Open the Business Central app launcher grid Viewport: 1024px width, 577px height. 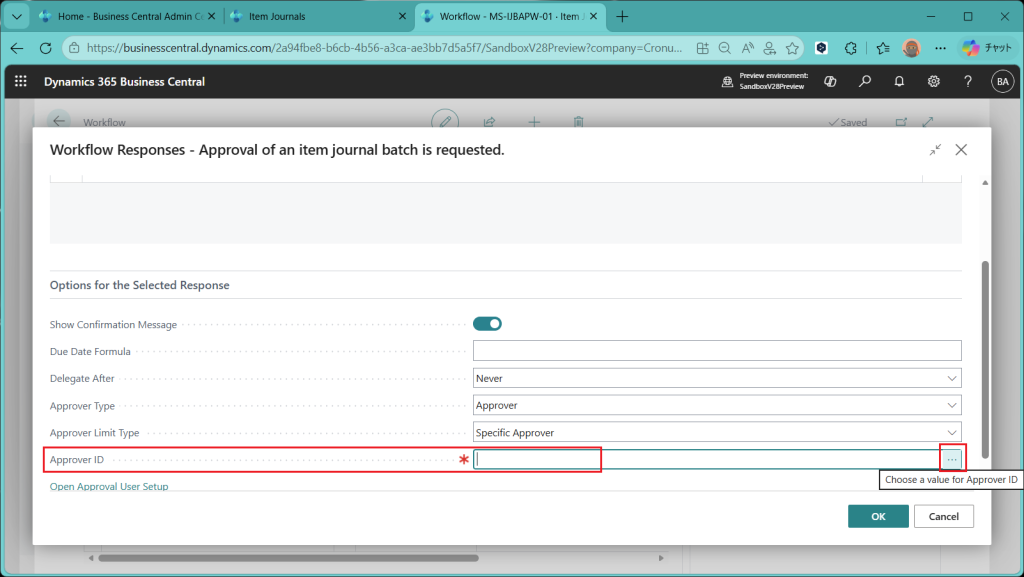(21, 82)
